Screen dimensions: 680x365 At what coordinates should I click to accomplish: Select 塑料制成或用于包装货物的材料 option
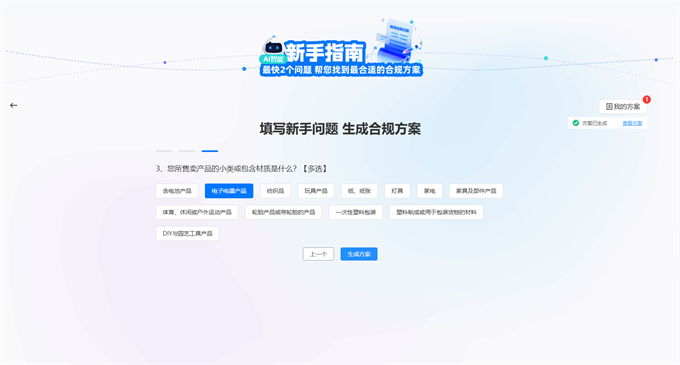click(x=436, y=212)
